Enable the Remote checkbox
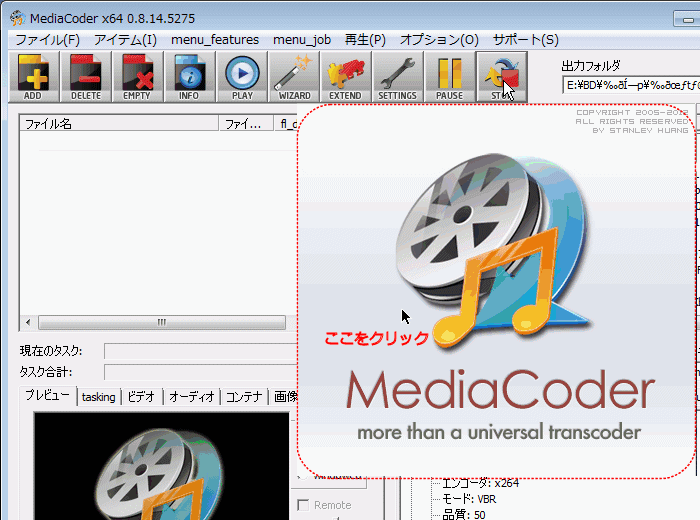The width and height of the screenshot is (700, 520). (x=305, y=505)
